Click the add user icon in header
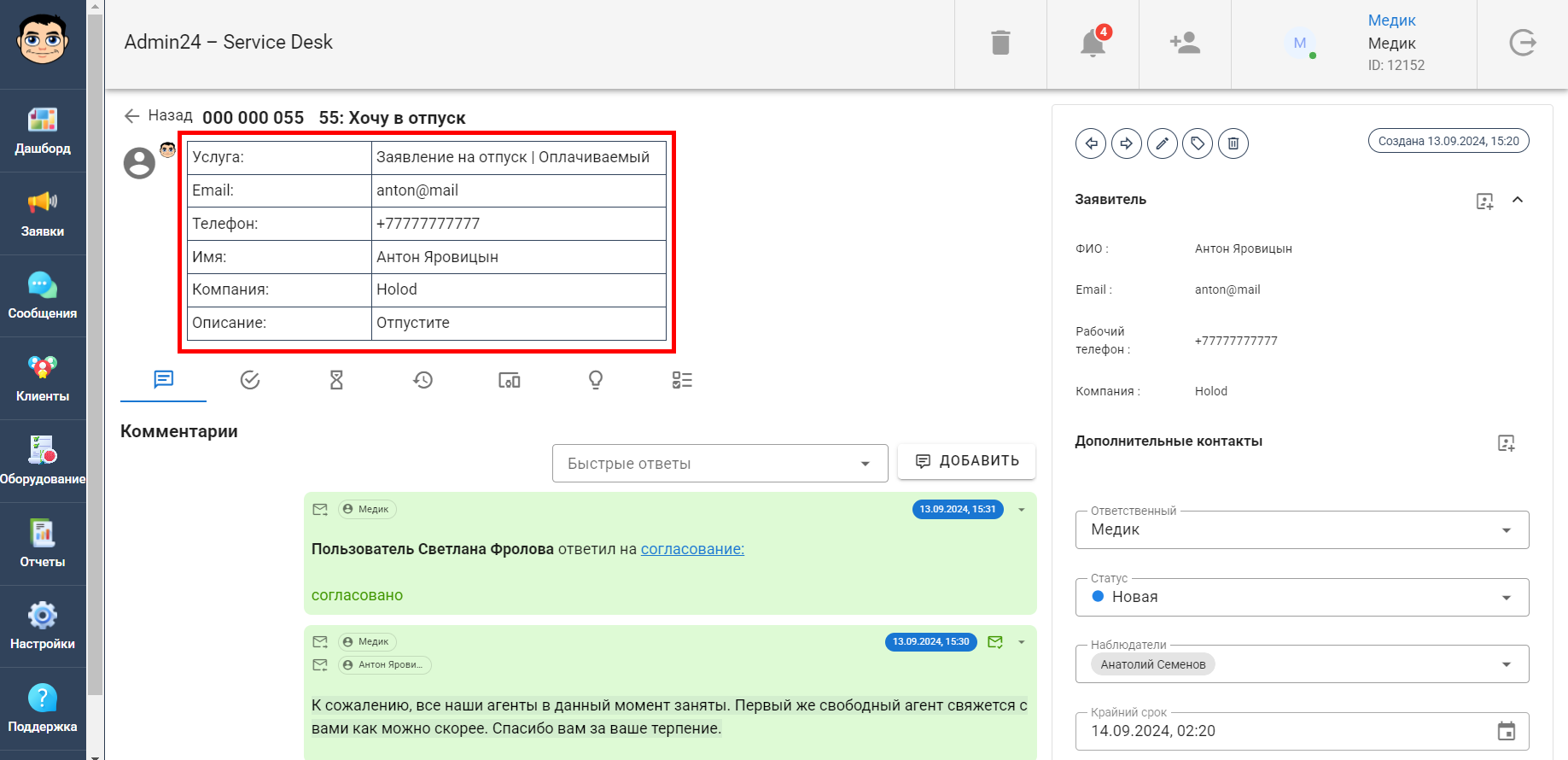 tap(1185, 43)
